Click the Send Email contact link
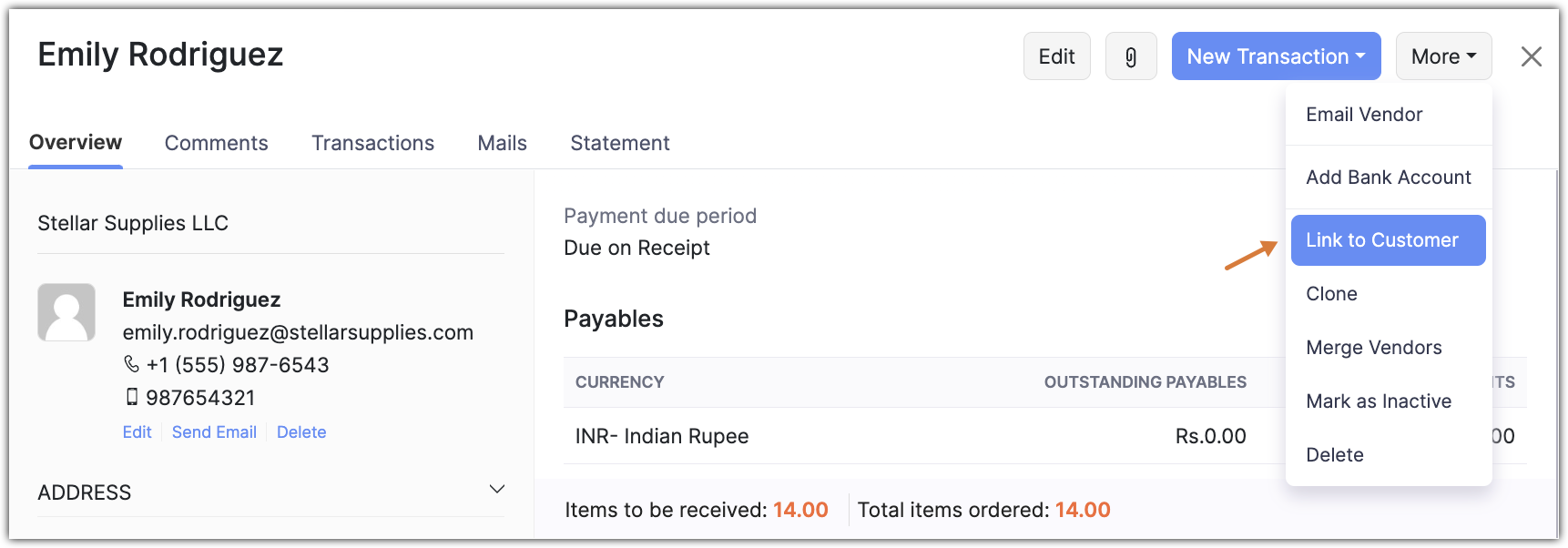 214,432
